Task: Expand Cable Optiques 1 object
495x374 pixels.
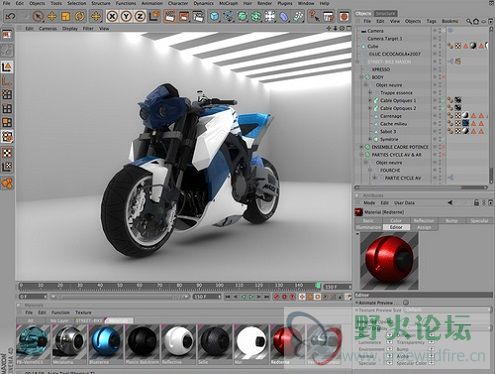Action: [370, 100]
